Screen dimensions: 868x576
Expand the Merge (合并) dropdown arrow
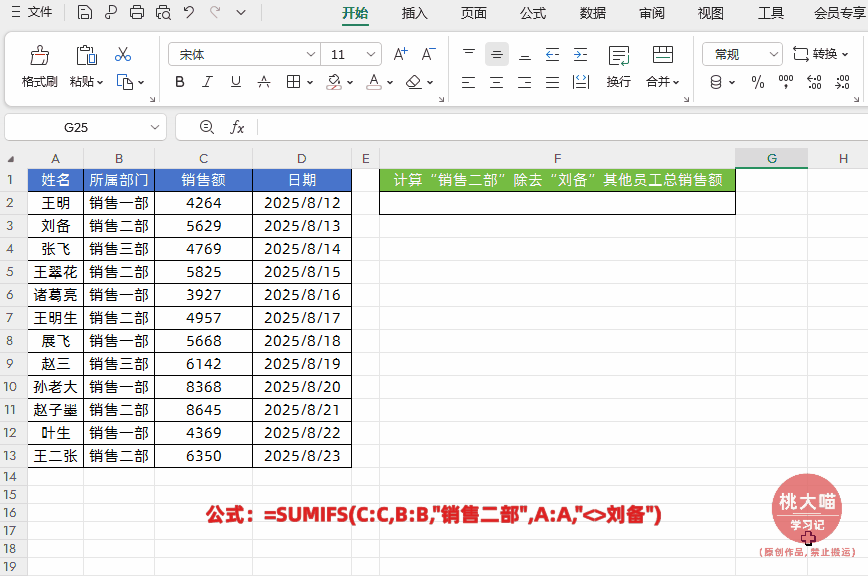click(x=676, y=82)
